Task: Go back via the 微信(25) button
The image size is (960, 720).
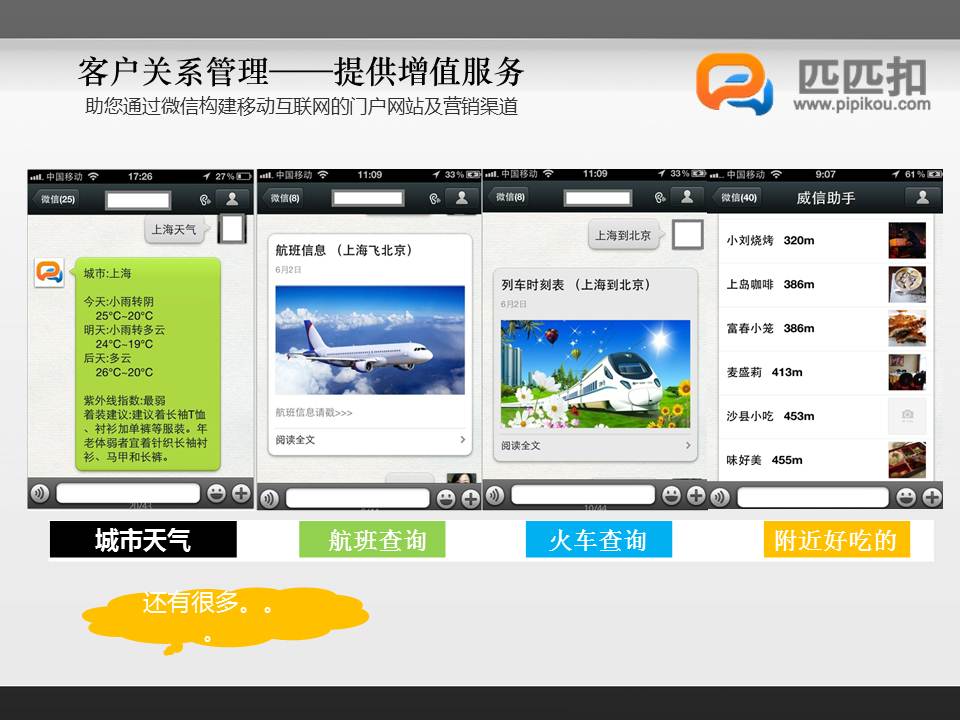Action: tap(54, 199)
